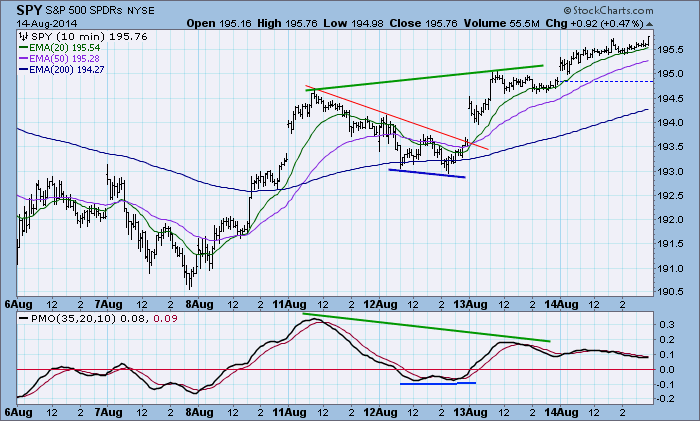Click 11Aug on the price chart date axis
This screenshot has height=421, width=700.
pos(289,304)
